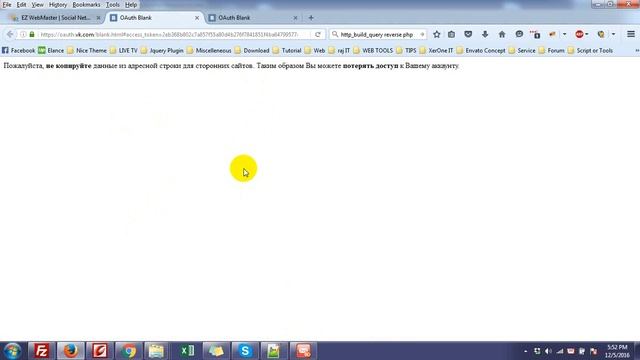Image resolution: width=640 pixels, height=360 pixels.
Task: Open the History menu
Action: tap(58, 5)
